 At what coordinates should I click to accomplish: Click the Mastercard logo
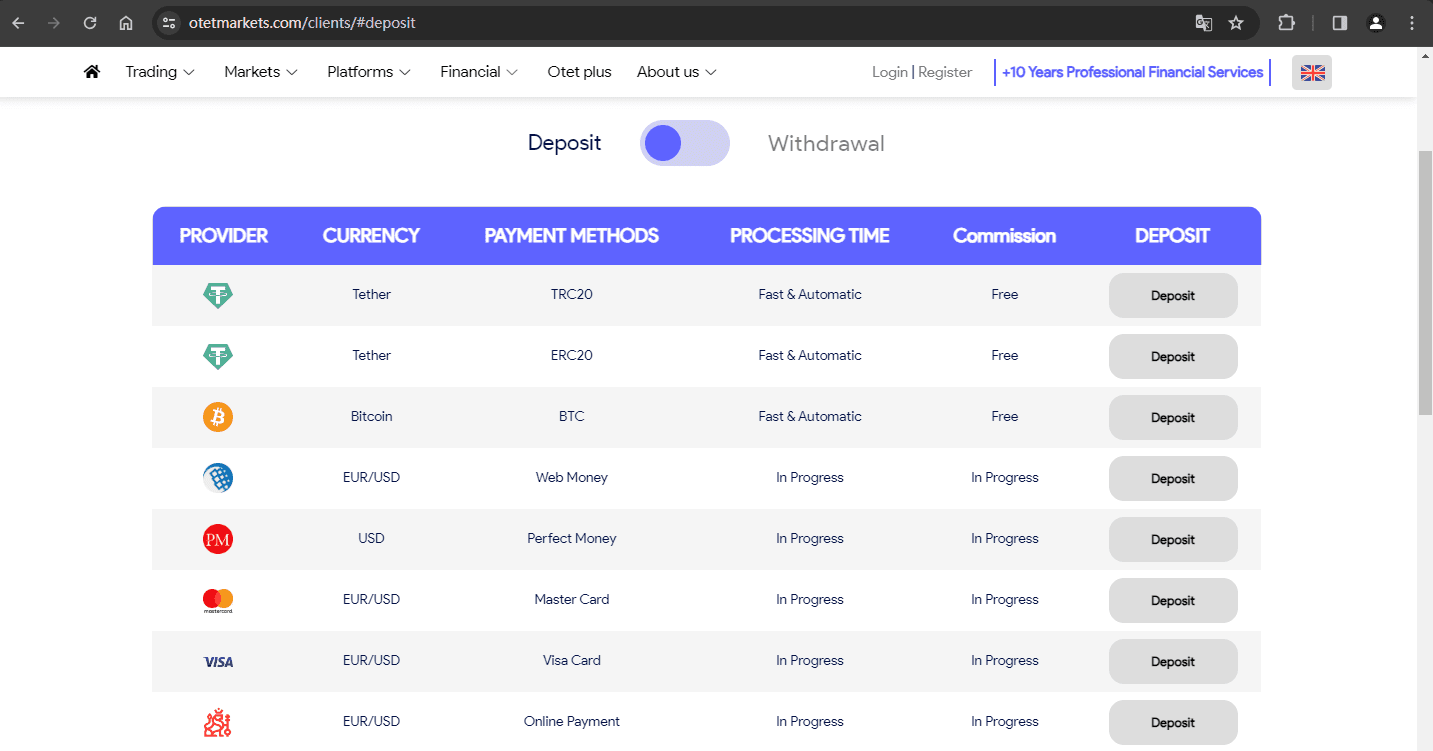pyautogui.click(x=218, y=600)
